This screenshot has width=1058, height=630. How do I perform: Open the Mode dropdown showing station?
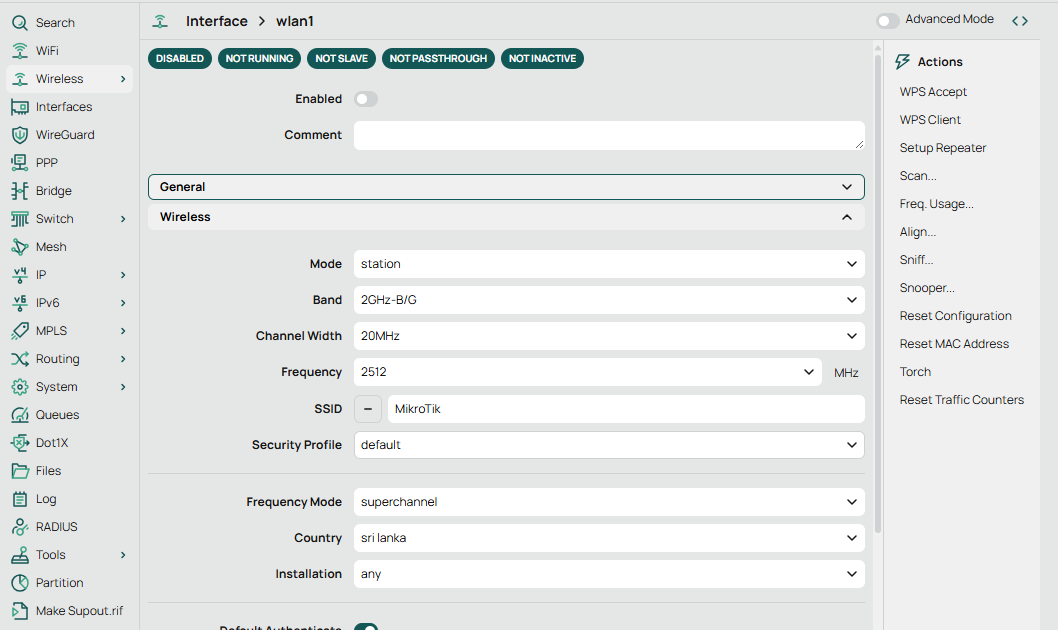[x=608, y=264]
